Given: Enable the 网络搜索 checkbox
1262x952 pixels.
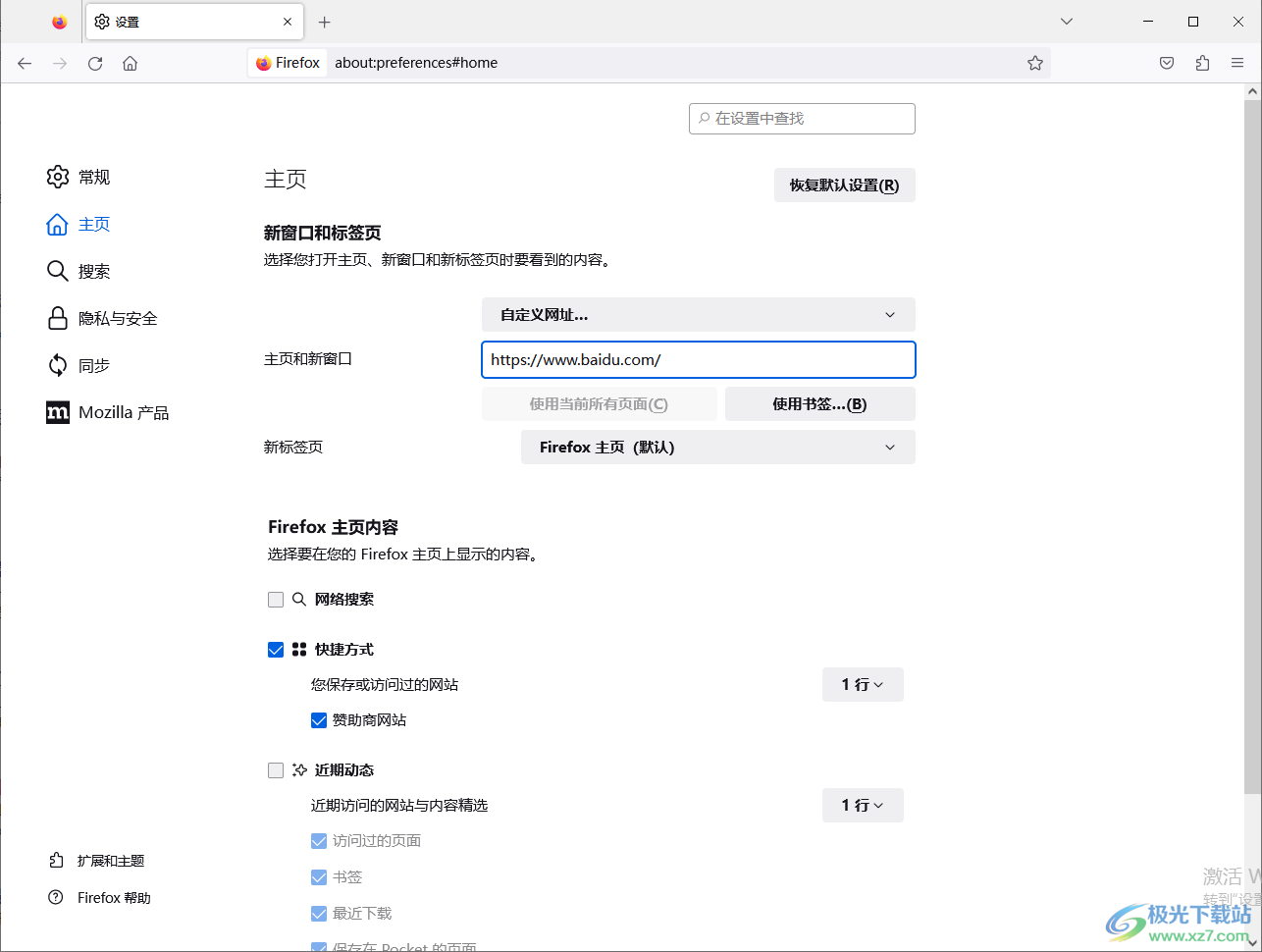Looking at the screenshot, I should click(x=276, y=600).
